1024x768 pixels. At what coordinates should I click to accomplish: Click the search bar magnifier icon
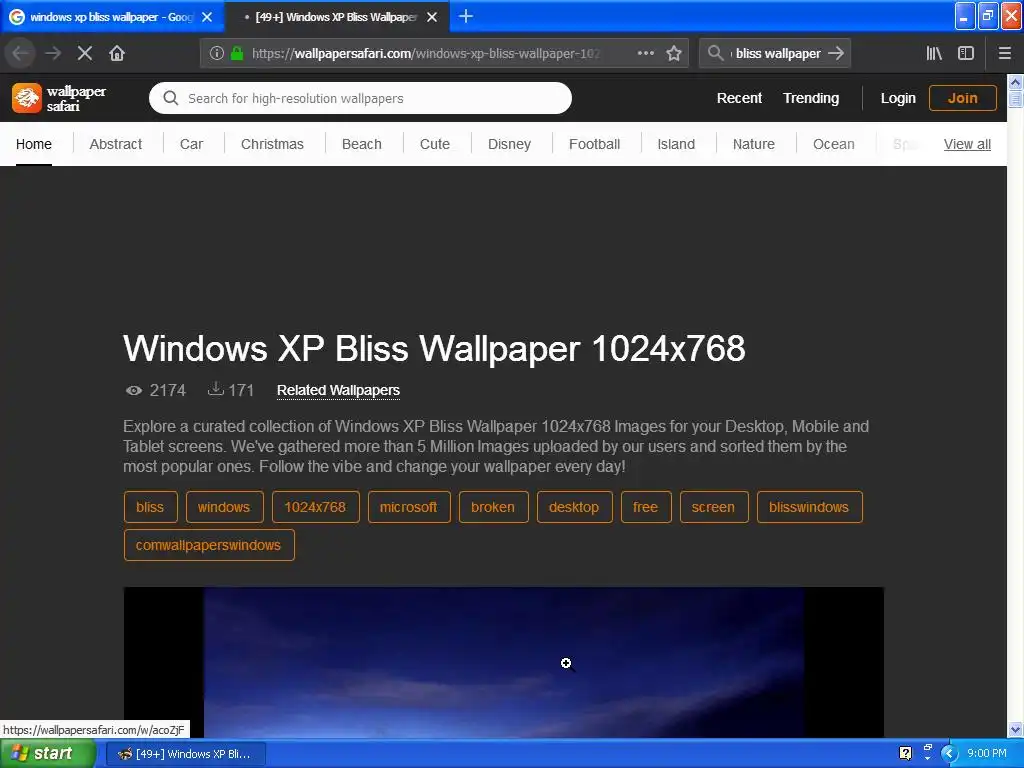click(x=716, y=53)
